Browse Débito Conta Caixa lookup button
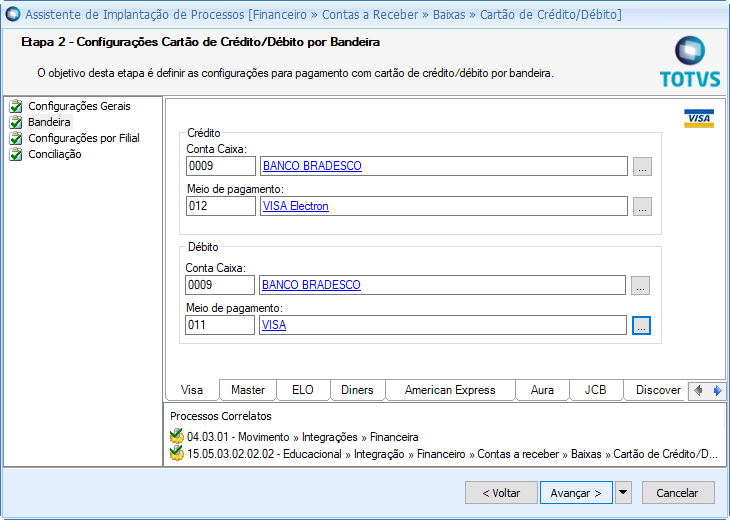730x520 pixels. 640,285
